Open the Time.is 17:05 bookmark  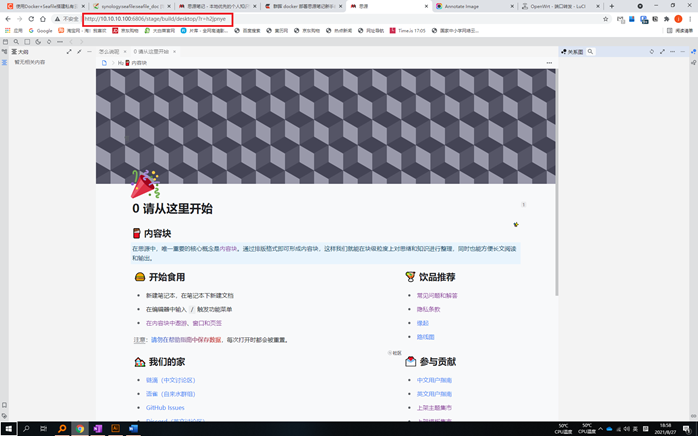(x=407, y=31)
